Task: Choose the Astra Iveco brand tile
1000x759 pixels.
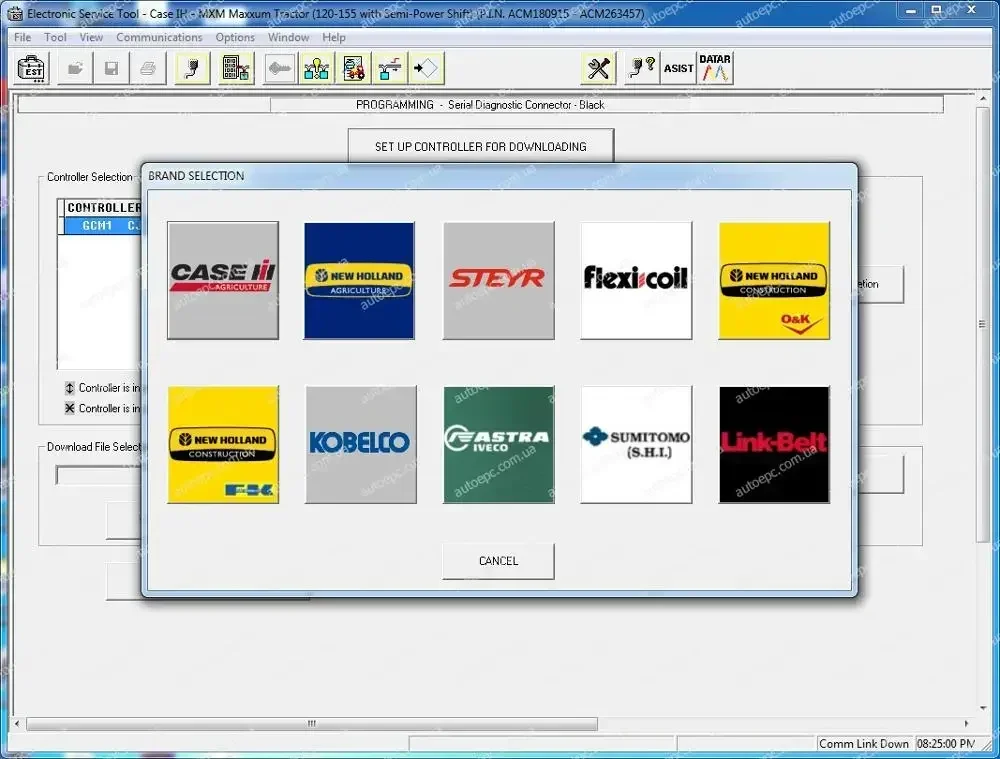Action: [x=498, y=444]
